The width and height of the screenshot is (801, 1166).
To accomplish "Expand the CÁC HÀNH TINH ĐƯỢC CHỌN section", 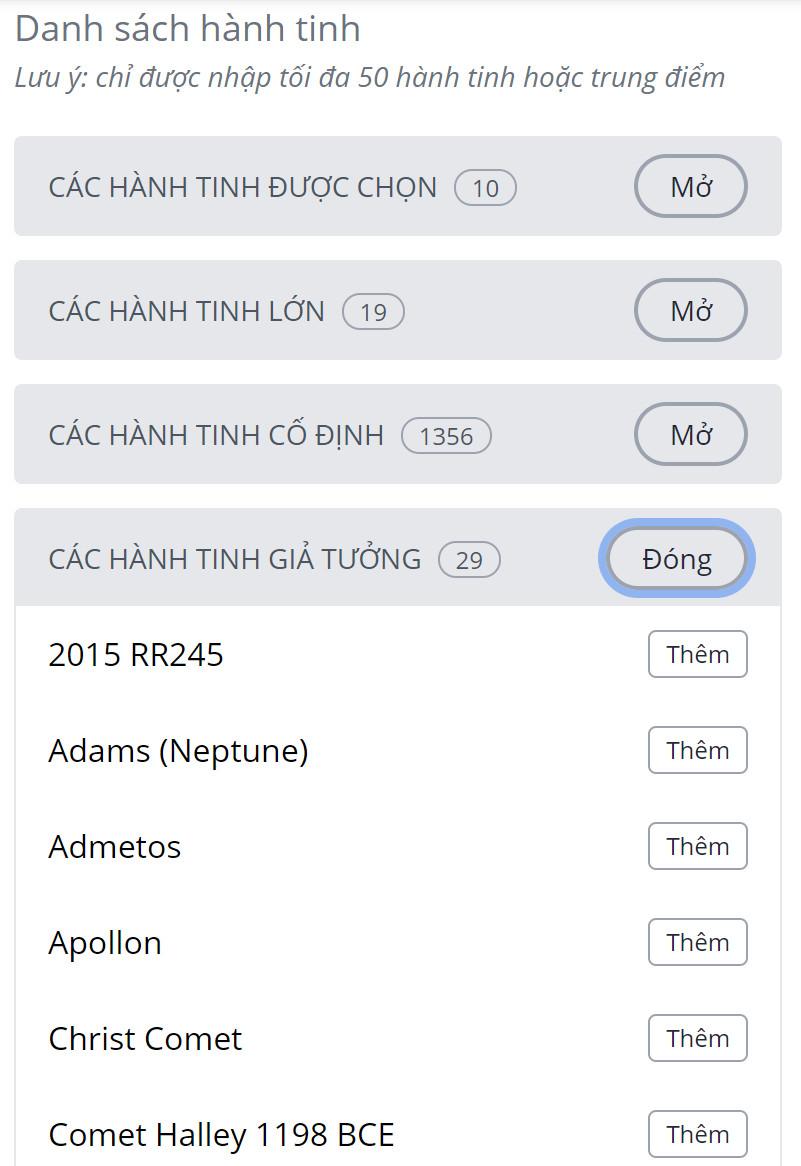I will coord(690,186).
